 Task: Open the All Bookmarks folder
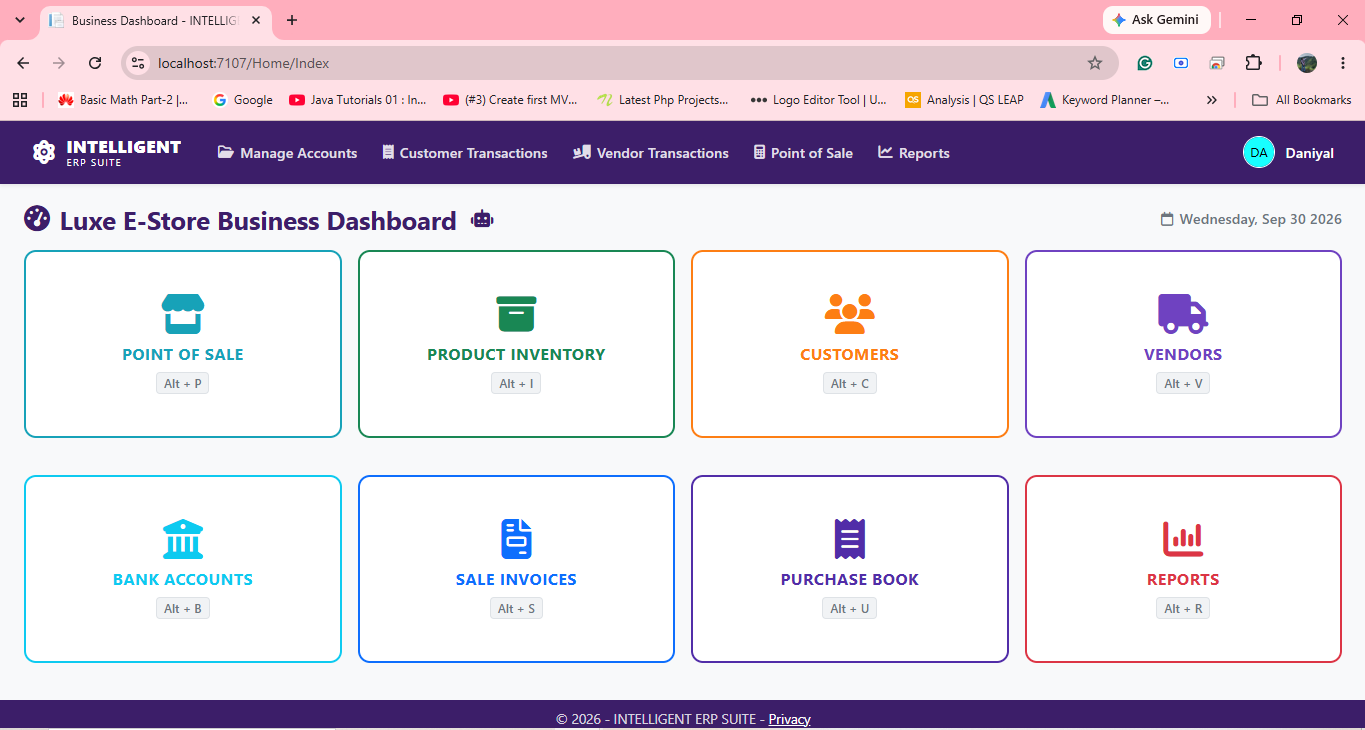[x=1302, y=99]
